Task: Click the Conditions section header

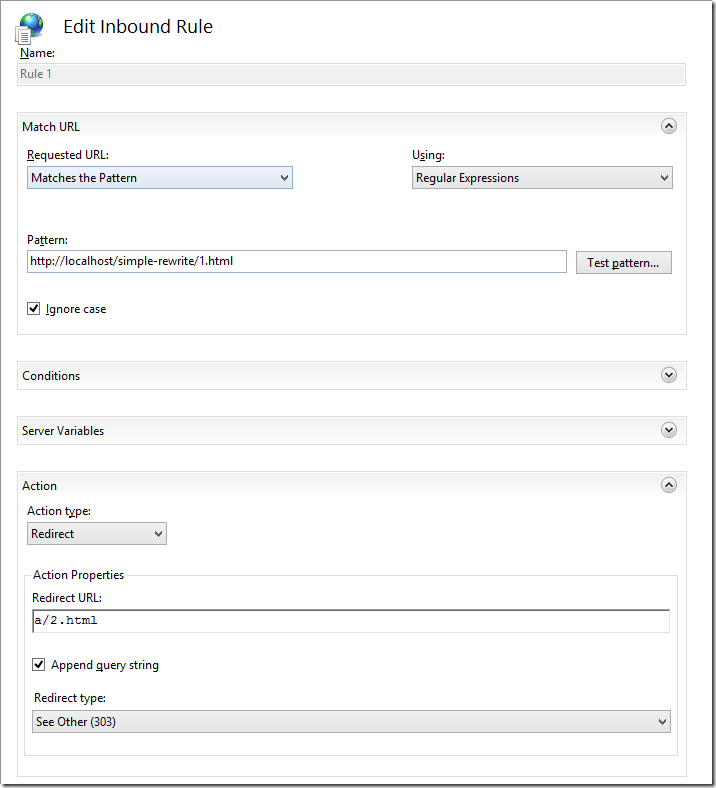Action: pos(52,376)
